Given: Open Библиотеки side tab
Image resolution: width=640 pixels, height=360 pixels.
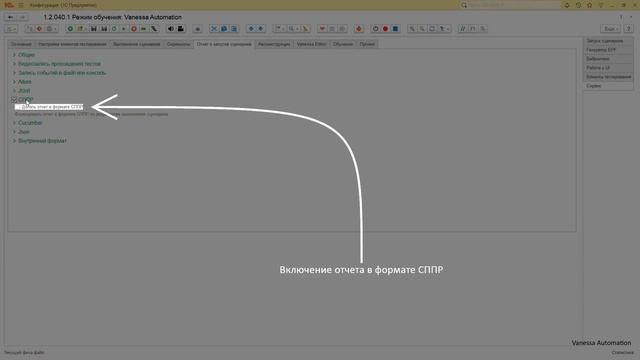Looking at the screenshot, I should click(608, 59).
